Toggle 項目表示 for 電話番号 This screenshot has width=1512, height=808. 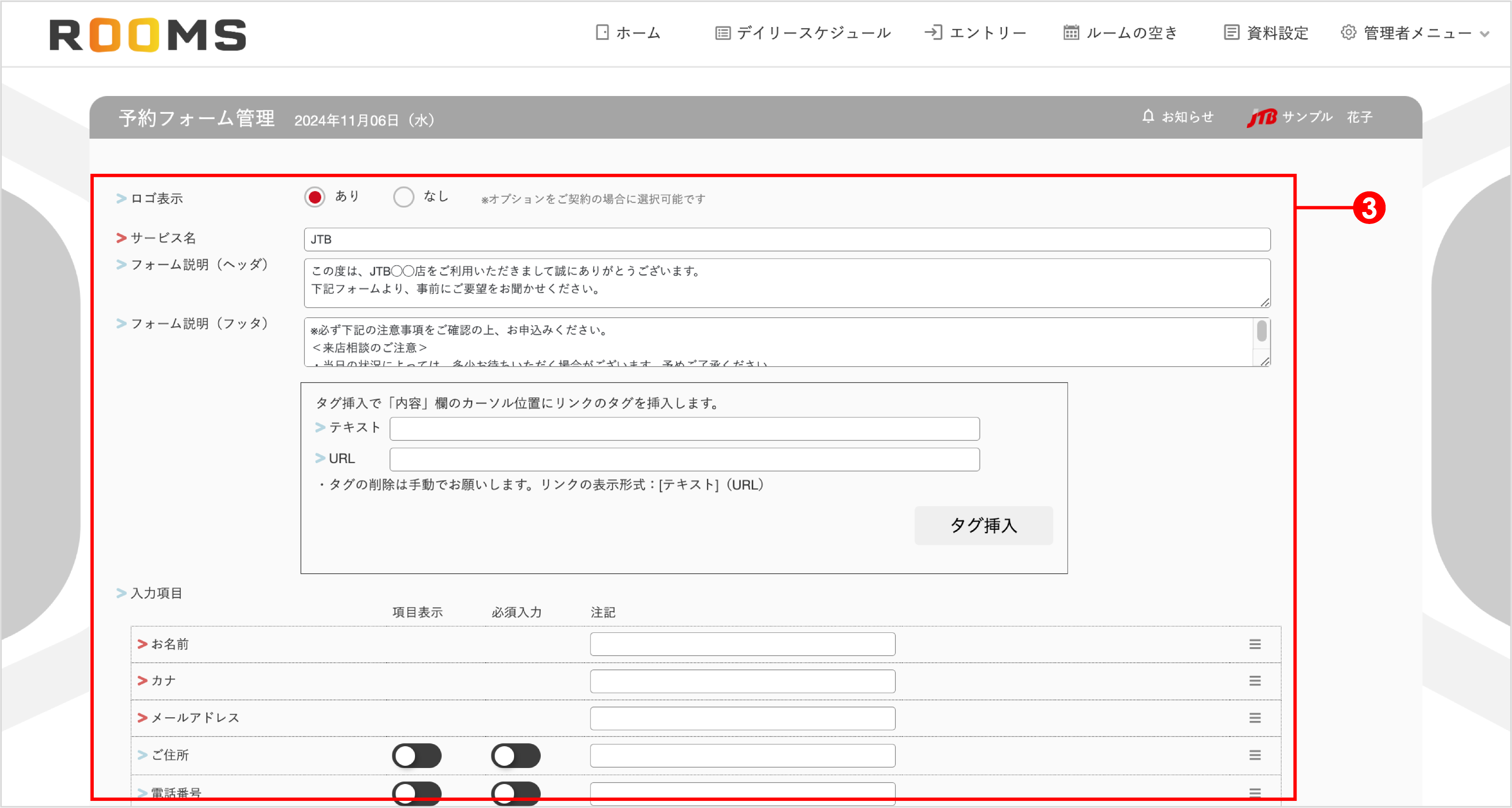(x=417, y=793)
